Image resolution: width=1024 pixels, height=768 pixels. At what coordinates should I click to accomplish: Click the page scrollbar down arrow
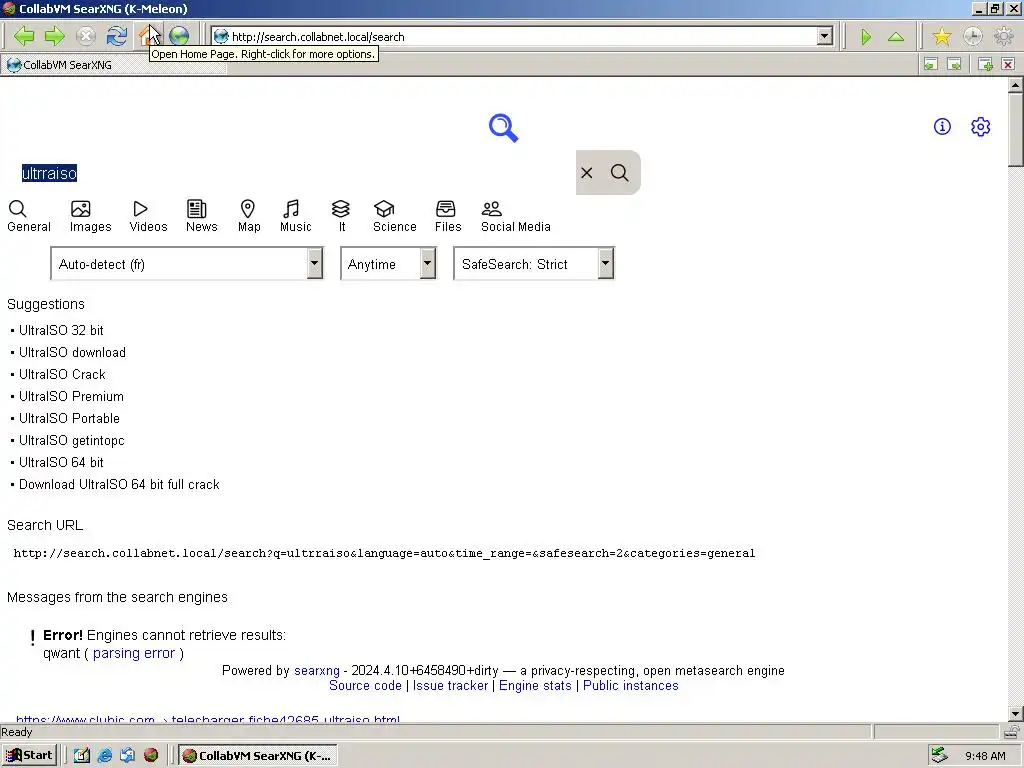pos(1016,714)
